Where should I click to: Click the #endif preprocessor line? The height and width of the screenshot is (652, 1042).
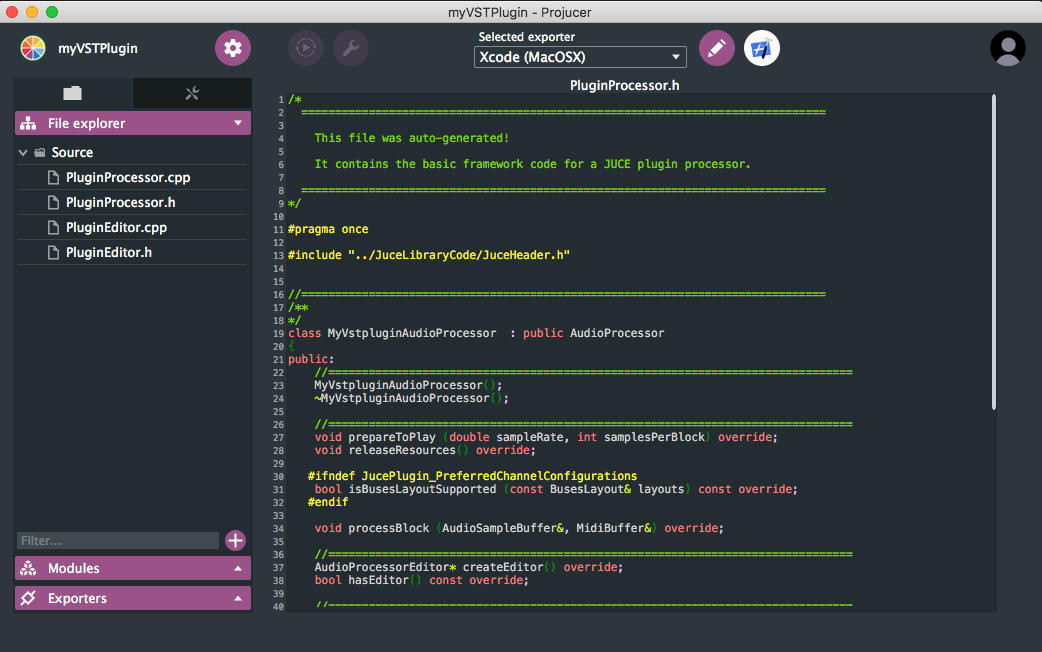point(328,502)
